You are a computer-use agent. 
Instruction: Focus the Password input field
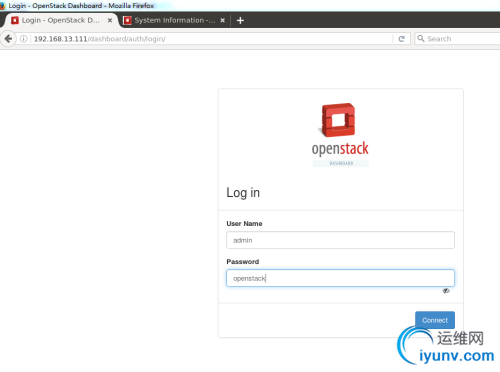(340, 278)
